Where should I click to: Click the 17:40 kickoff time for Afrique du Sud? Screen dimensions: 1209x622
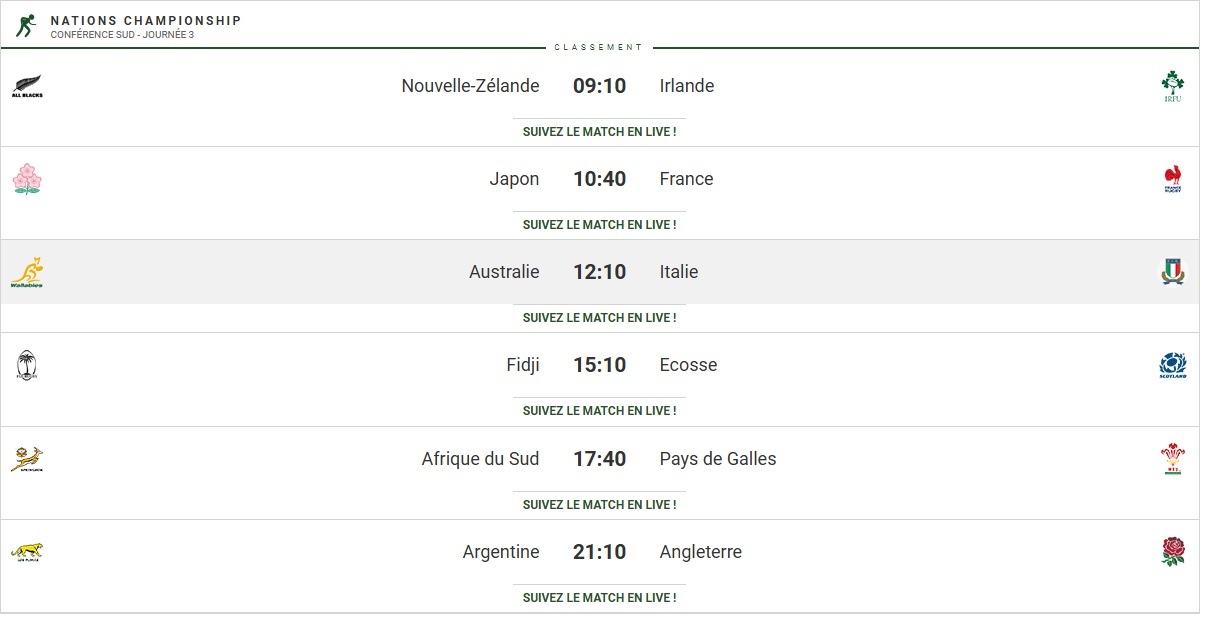[x=599, y=459]
